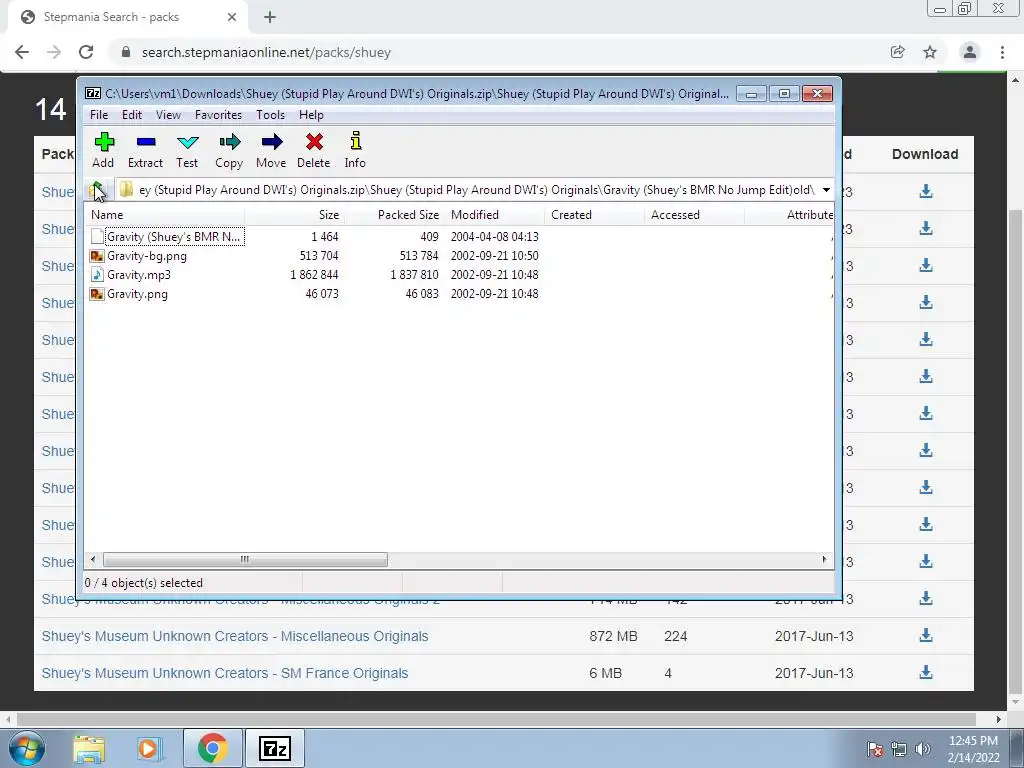Click the browser's vertical page scrollbar
The image size is (1024, 768).
pyautogui.click(x=1015, y=451)
